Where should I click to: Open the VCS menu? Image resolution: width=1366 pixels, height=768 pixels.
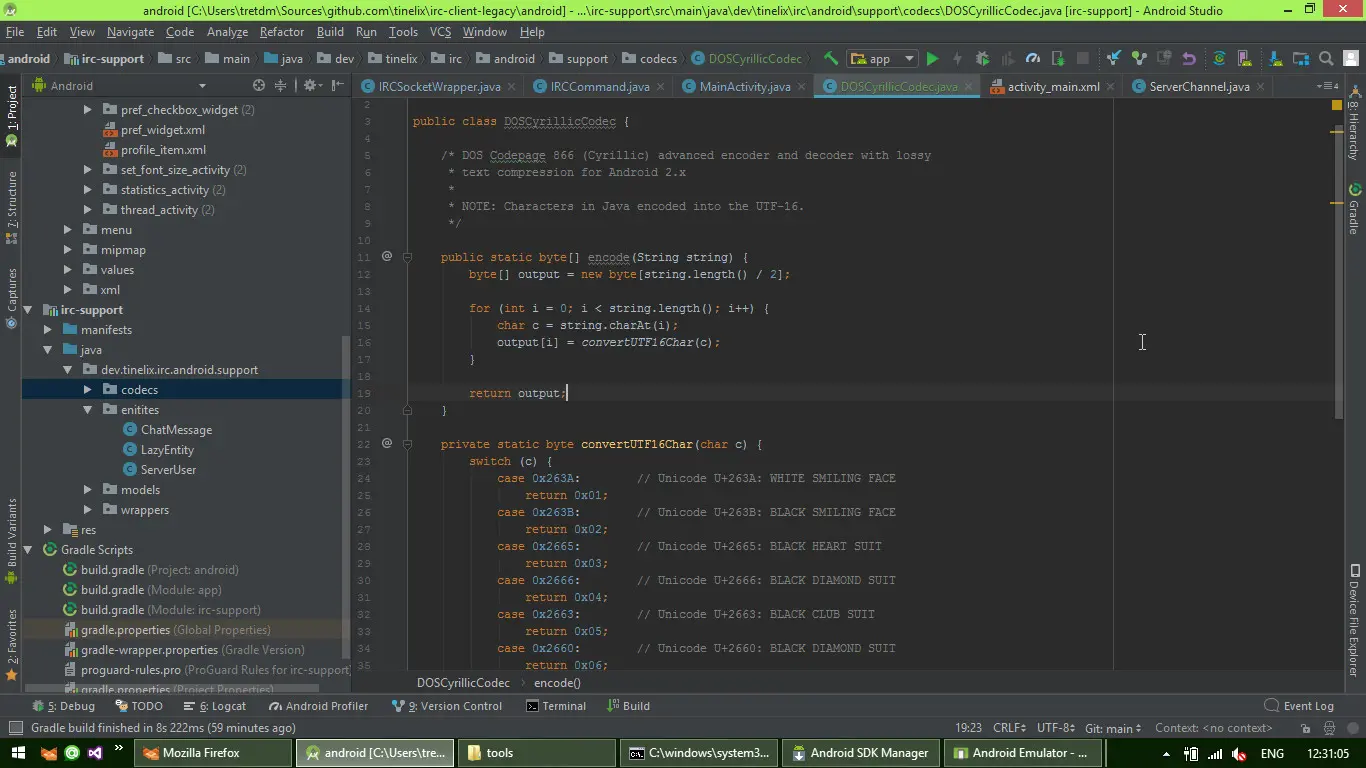[441, 32]
